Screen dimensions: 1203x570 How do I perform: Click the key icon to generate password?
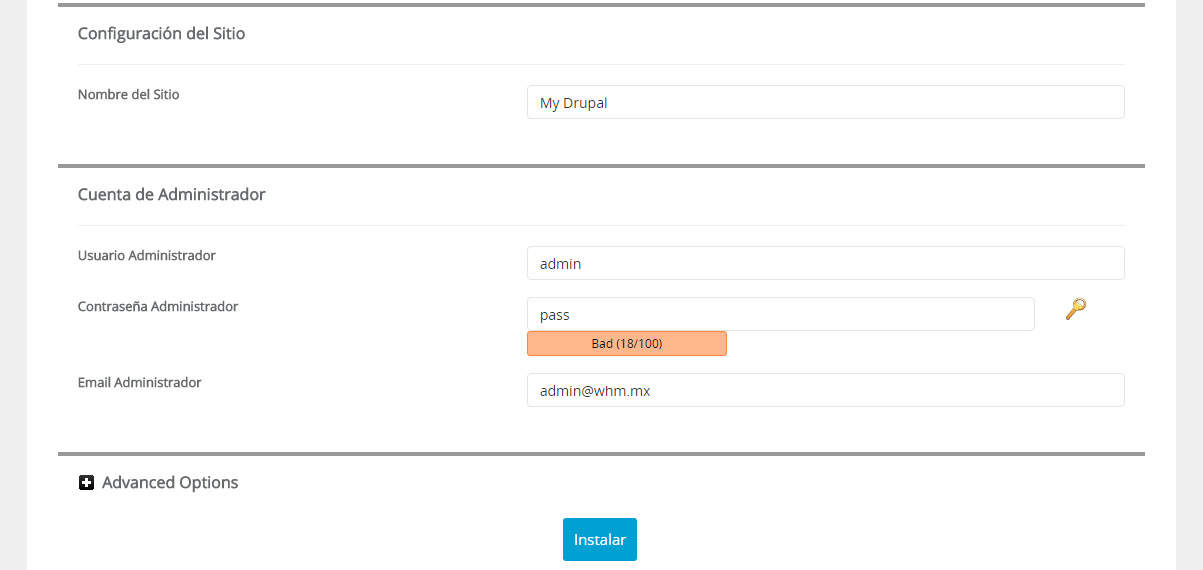[1075, 309]
